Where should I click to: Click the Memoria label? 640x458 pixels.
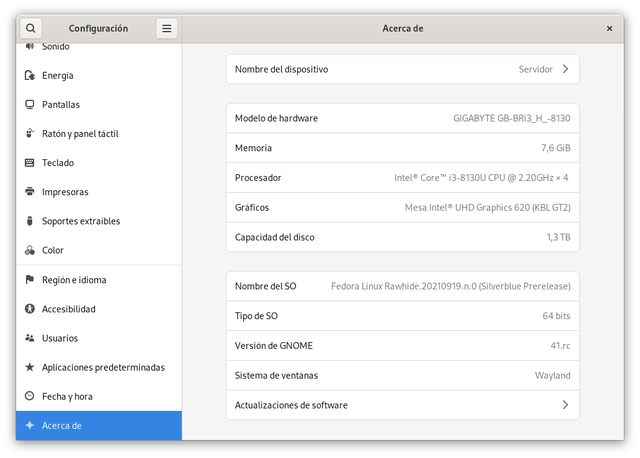[x=253, y=148]
